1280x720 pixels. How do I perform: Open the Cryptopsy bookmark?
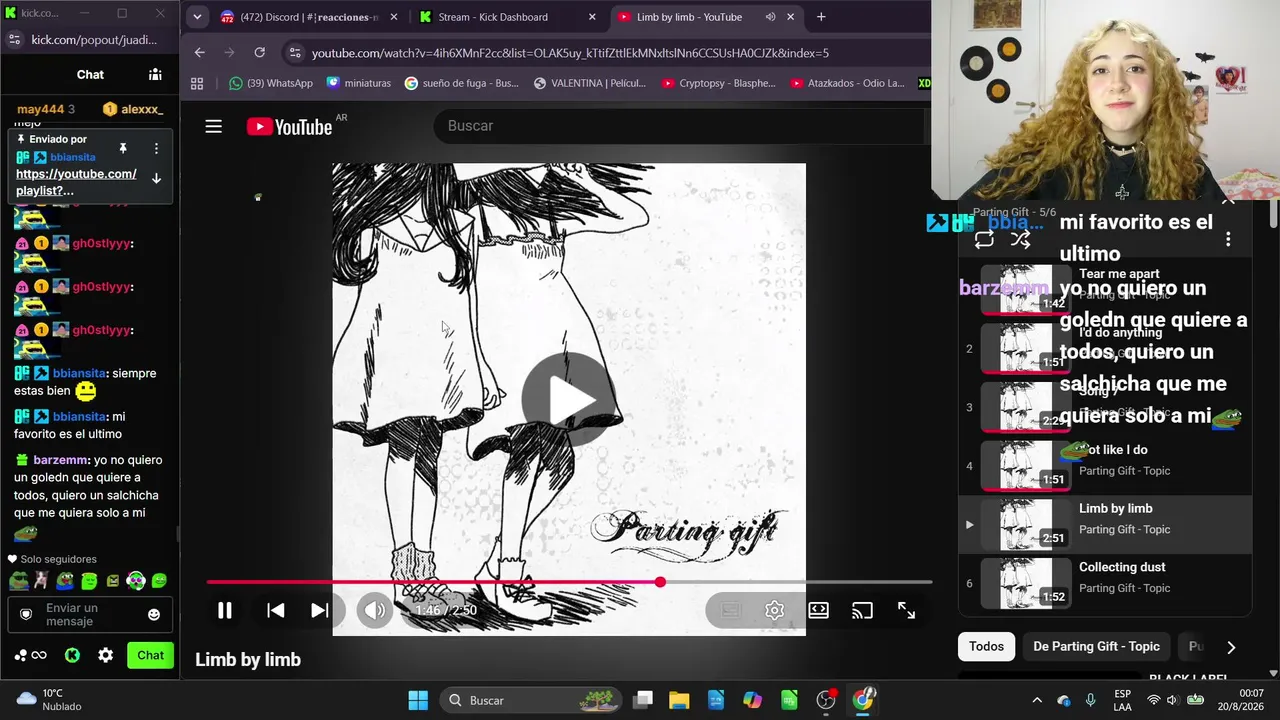[x=719, y=83]
